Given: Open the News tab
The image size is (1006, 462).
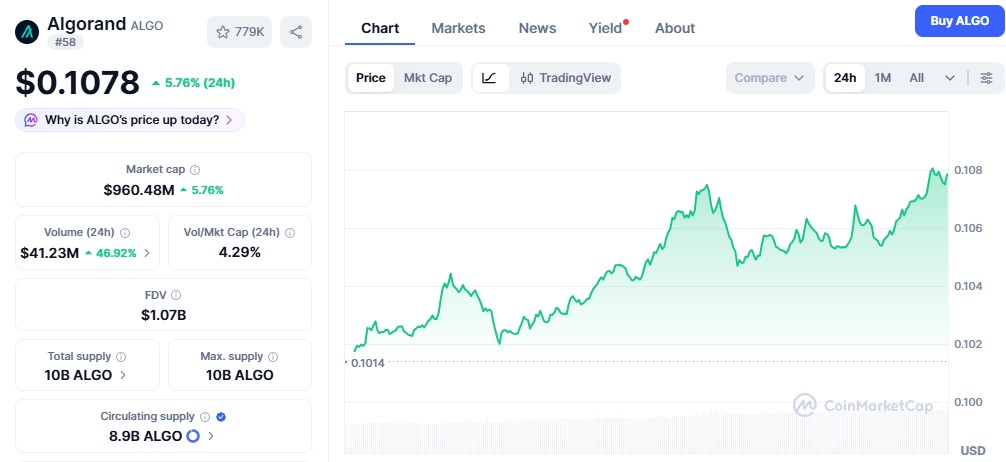Looking at the screenshot, I should pyautogui.click(x=538, y=28).
